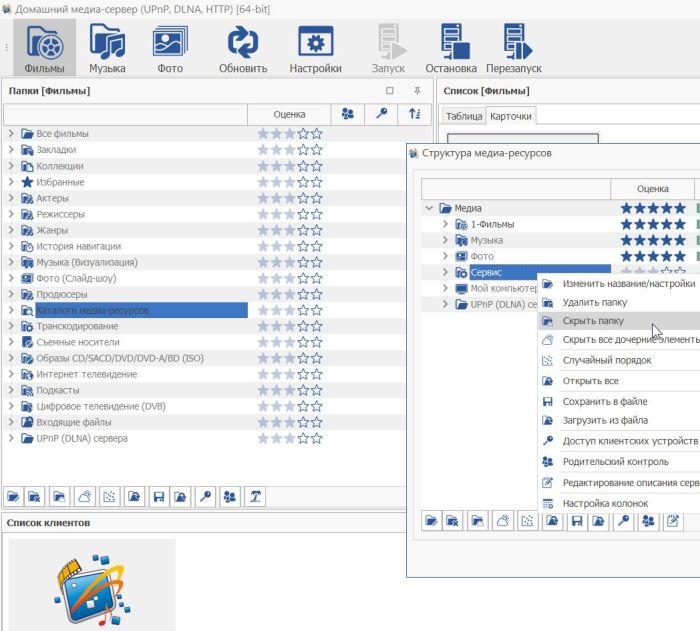This screenshot has height=631, width=700.
Task: Switch to the Музыка media section
Action: 107,49
